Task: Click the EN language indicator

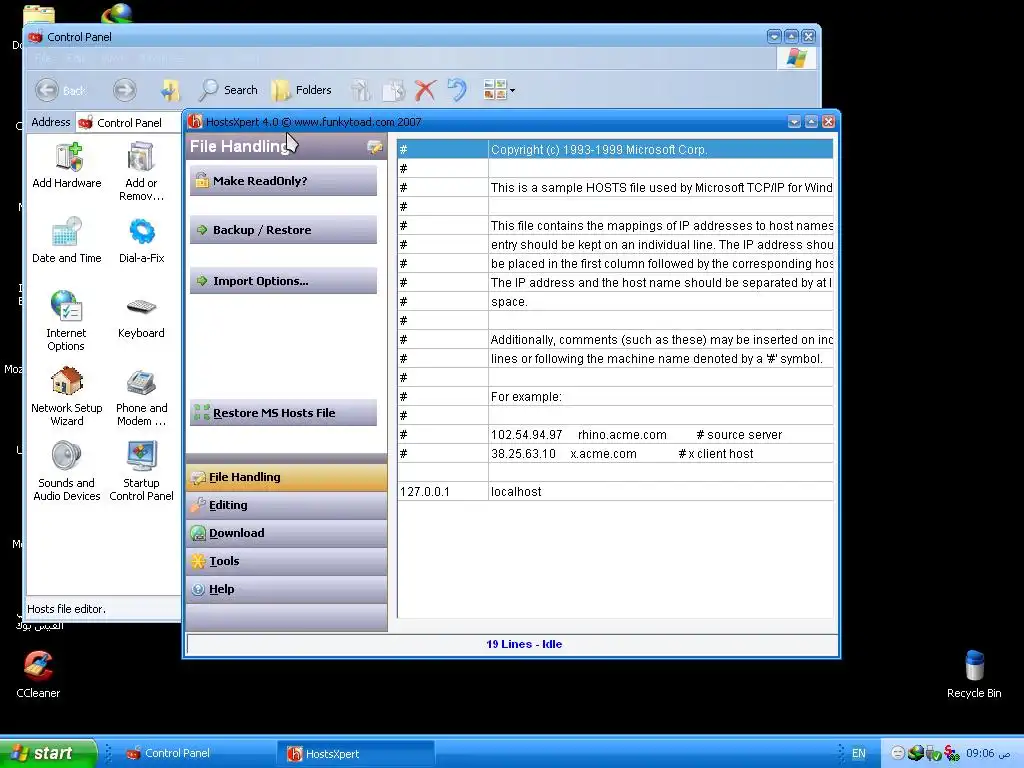Action: (858, 754)
